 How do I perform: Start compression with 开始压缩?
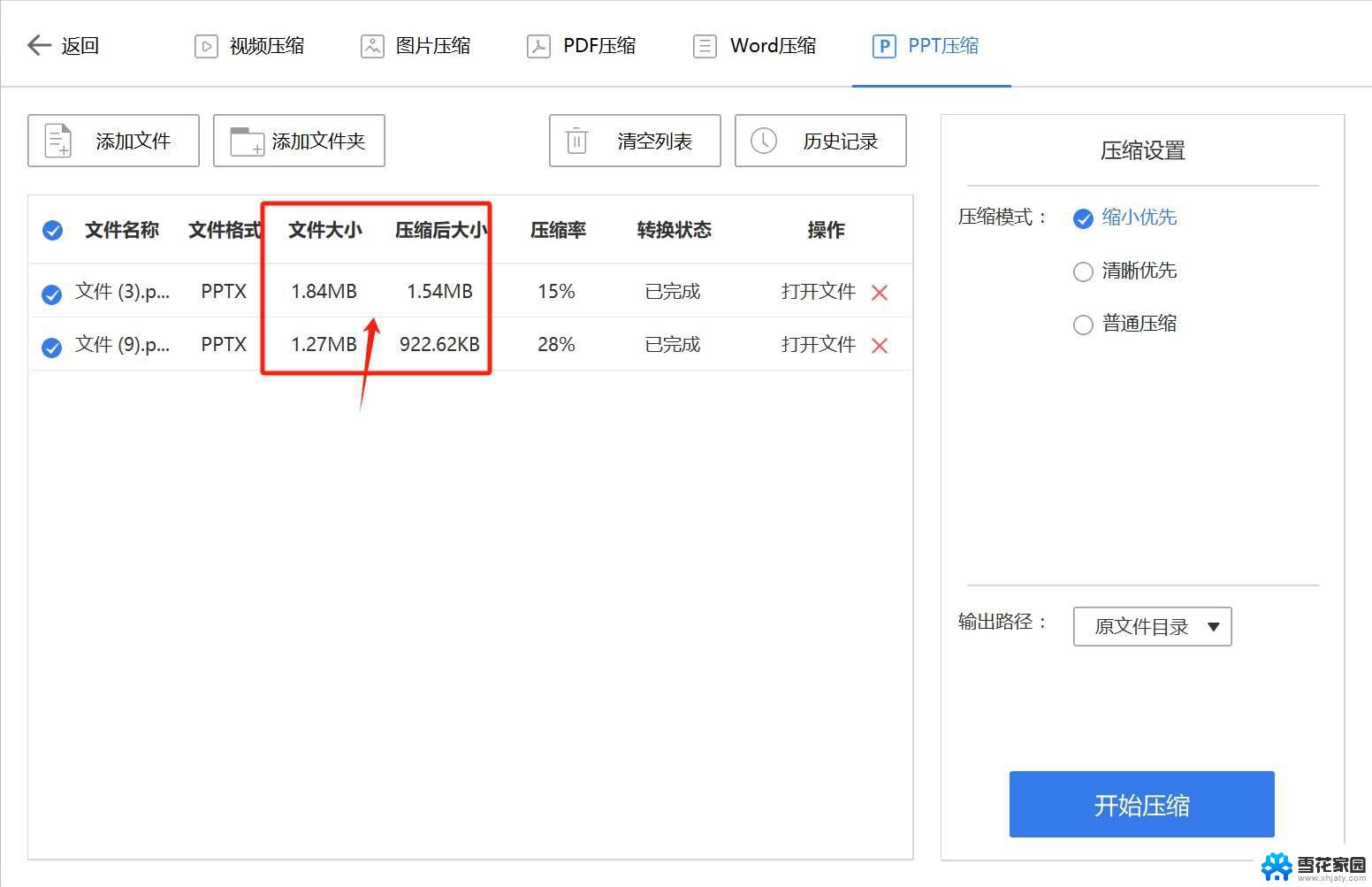pos(1141,804)
